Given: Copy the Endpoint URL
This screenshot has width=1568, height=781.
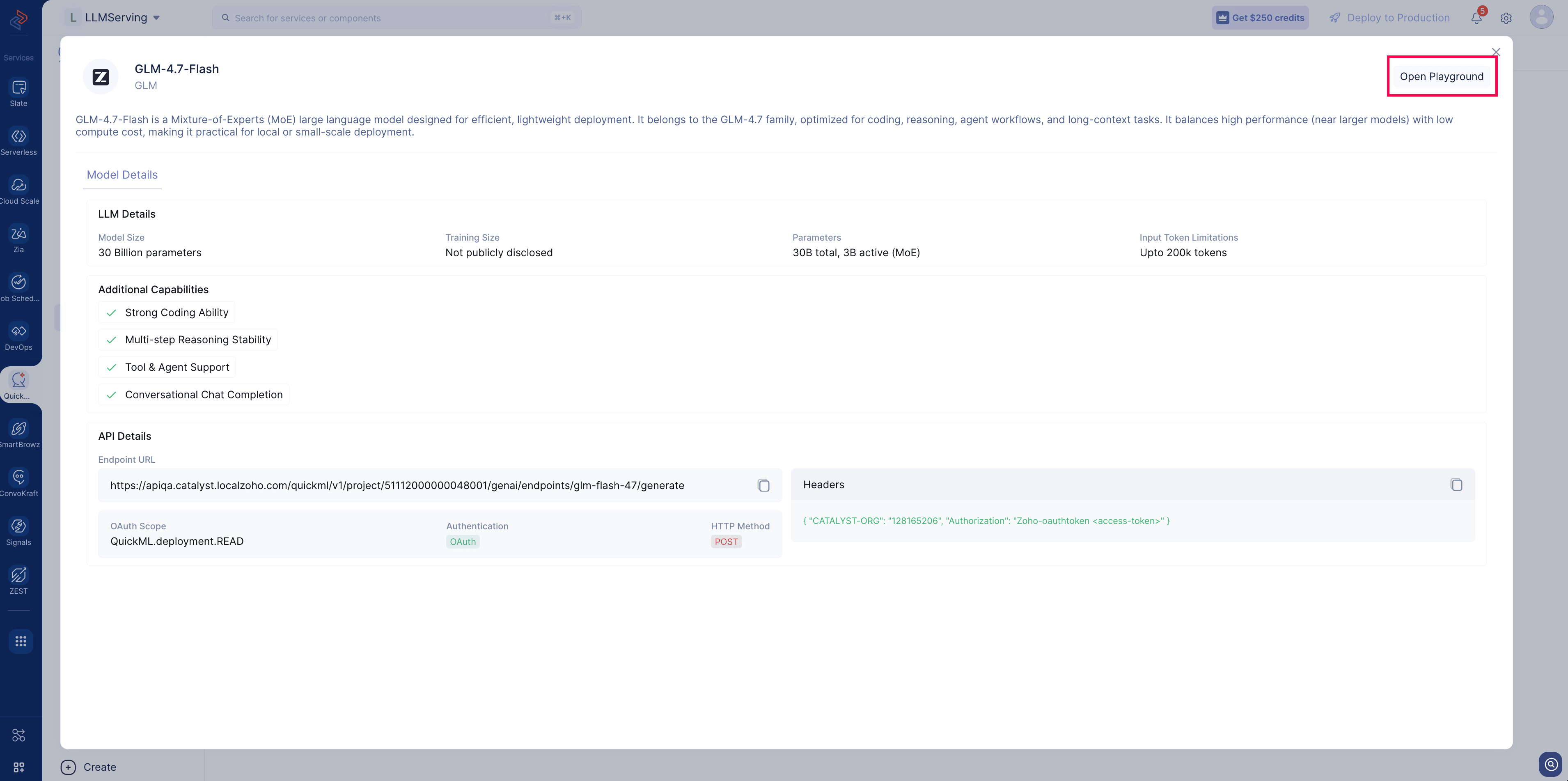Looking at the screenshot, I should (x=763, y=485).
